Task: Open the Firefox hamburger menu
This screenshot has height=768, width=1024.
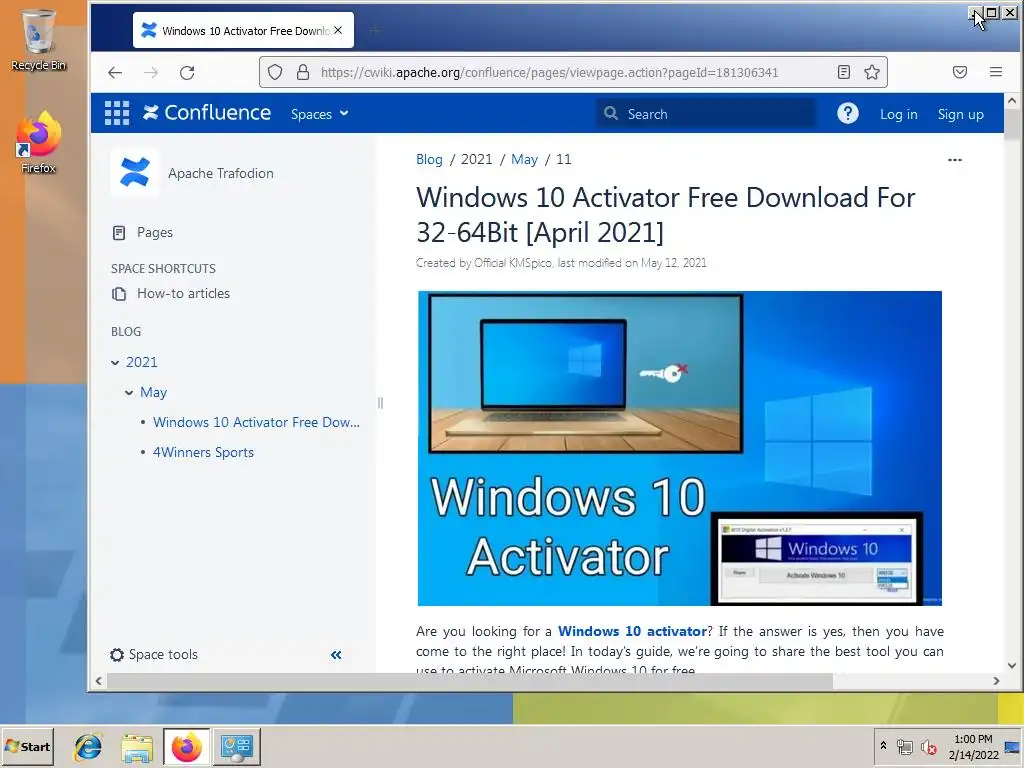Action: (x=996, y=72)
